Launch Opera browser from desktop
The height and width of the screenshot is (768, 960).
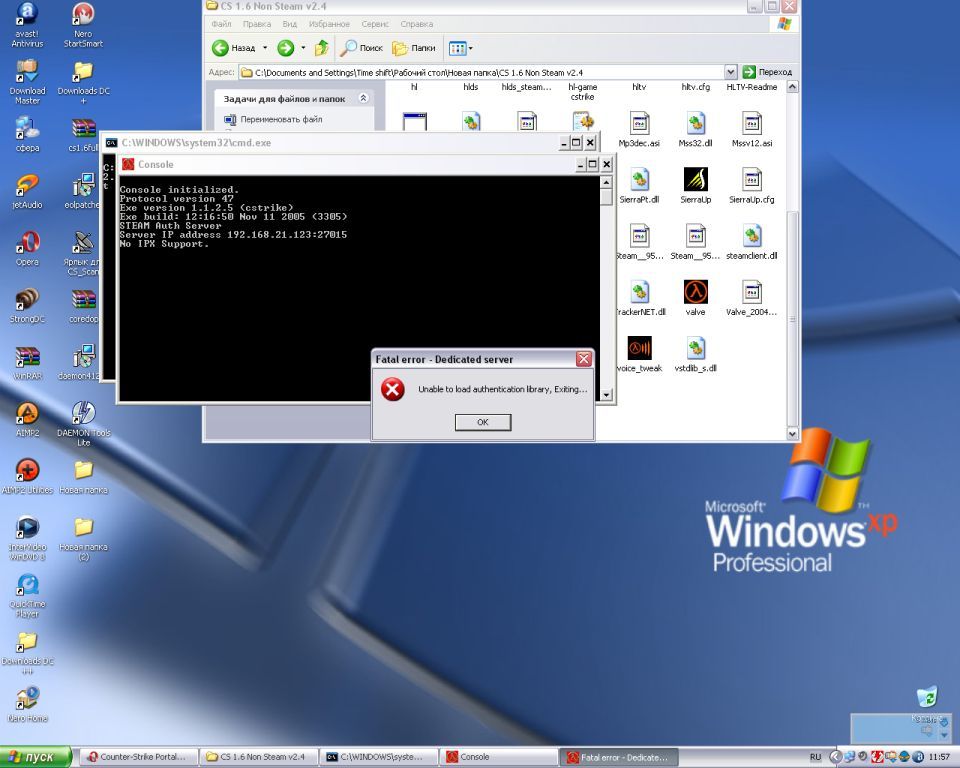point(27,249)
